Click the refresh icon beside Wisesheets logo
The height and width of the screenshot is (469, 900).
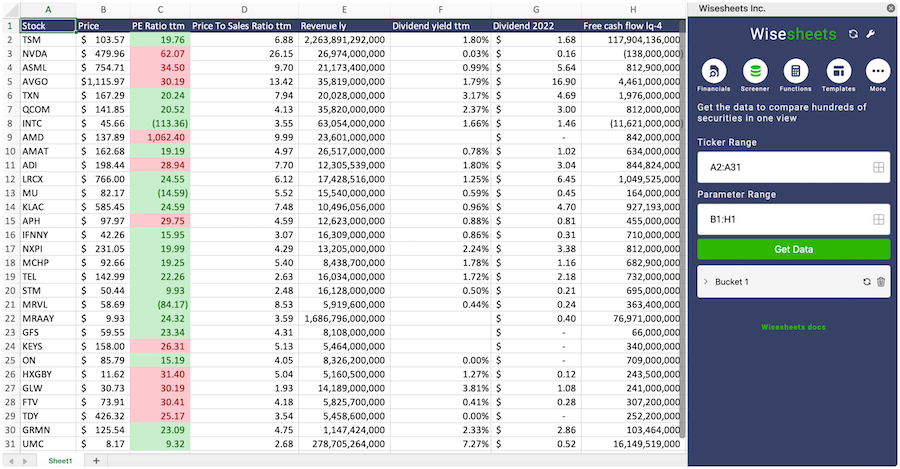click(x=852, y=34)
